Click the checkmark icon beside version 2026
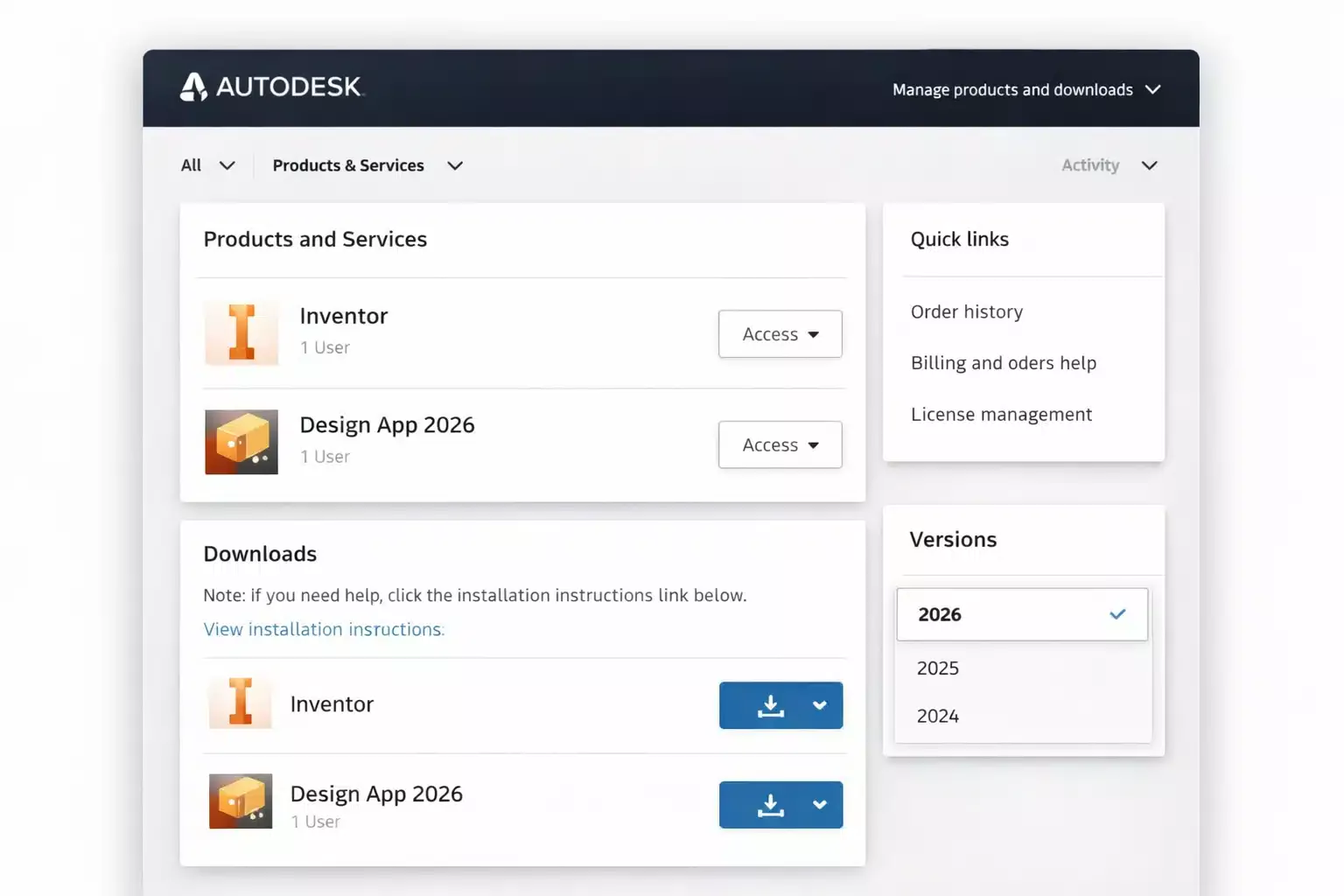Image resolution: width=1344 pixels, height=896 pixels. point(1117,614)
